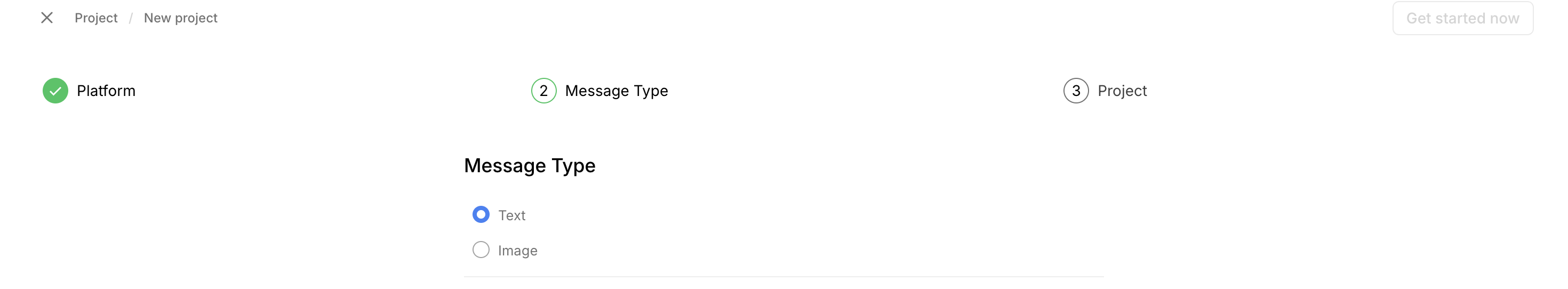Click the step 2 number circle
The image size is (1568, 289).
pyautogui.click(x=543, y=91)
